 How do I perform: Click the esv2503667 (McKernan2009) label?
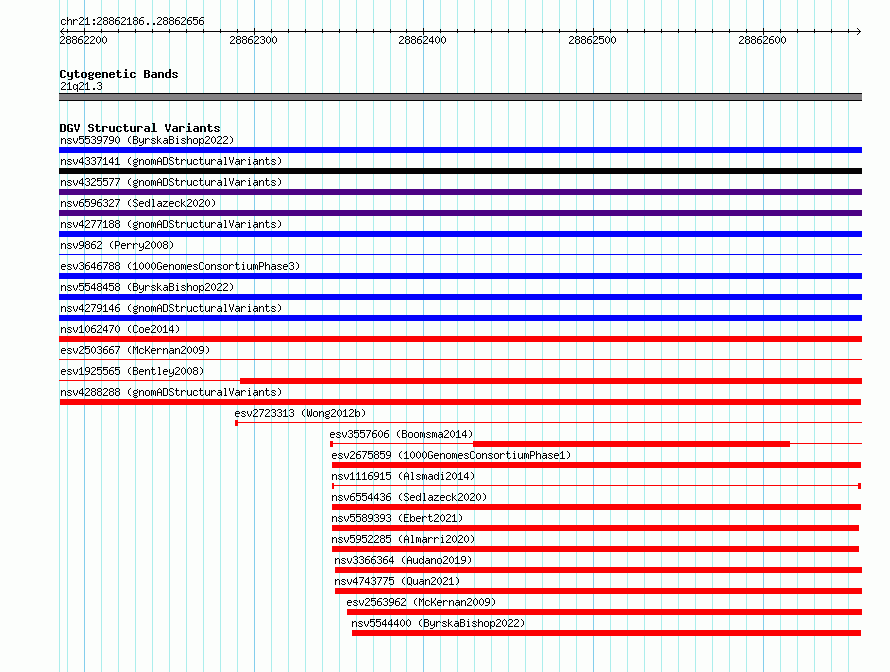[x=135, y=350]
